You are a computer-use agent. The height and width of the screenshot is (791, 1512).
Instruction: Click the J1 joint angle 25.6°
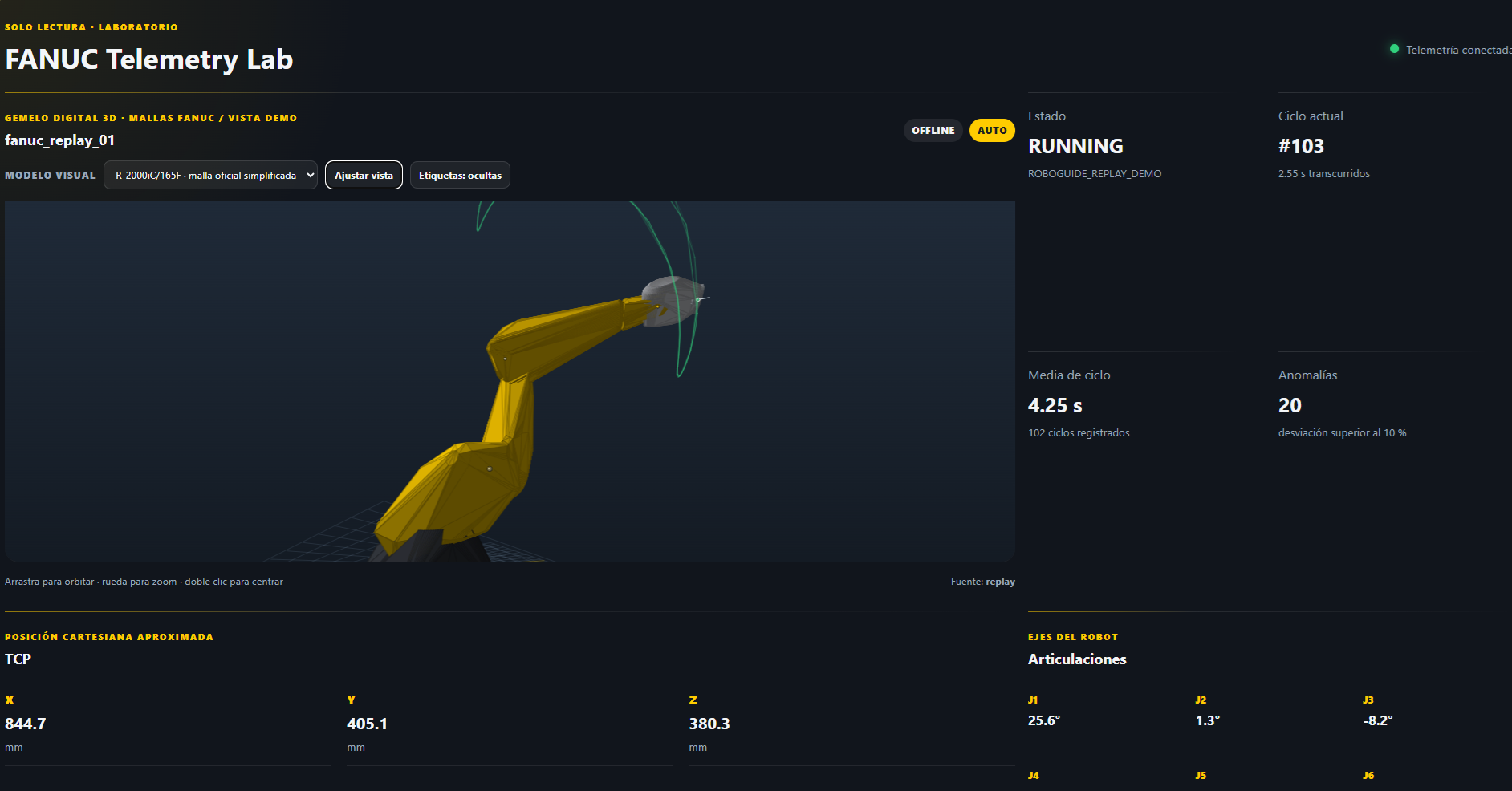(1044, 720)
